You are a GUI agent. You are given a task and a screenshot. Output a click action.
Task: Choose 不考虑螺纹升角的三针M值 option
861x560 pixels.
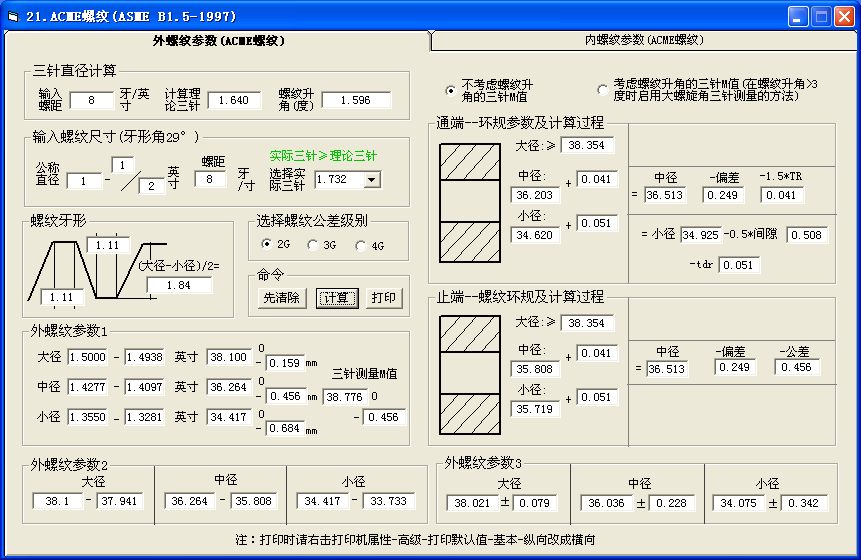pos(450,91)
